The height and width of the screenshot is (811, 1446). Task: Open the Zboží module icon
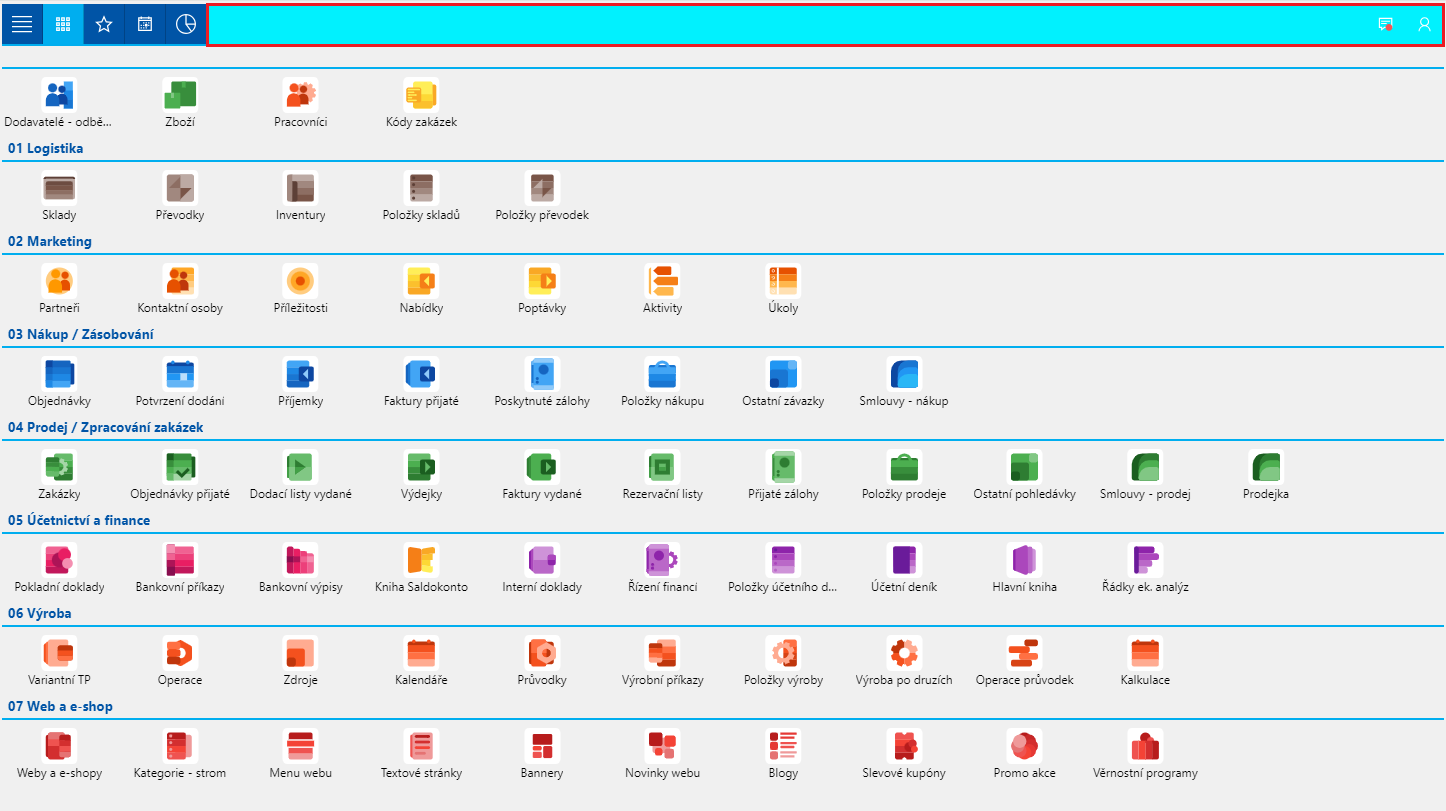pos(180,95)
